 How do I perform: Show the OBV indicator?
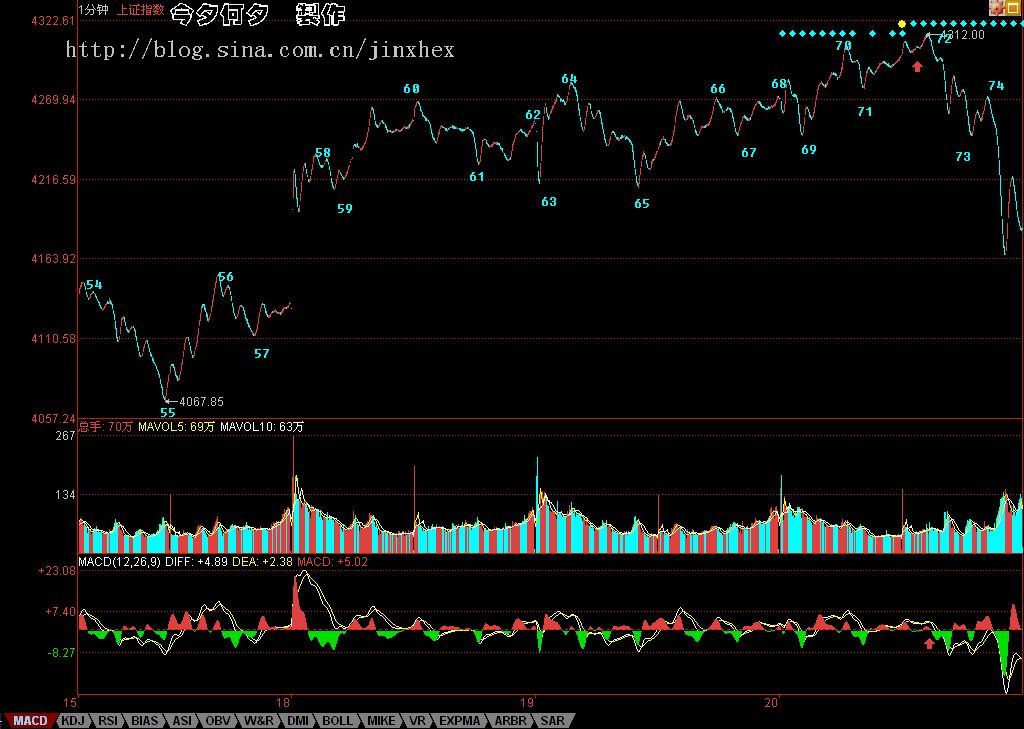coord(218,720)
